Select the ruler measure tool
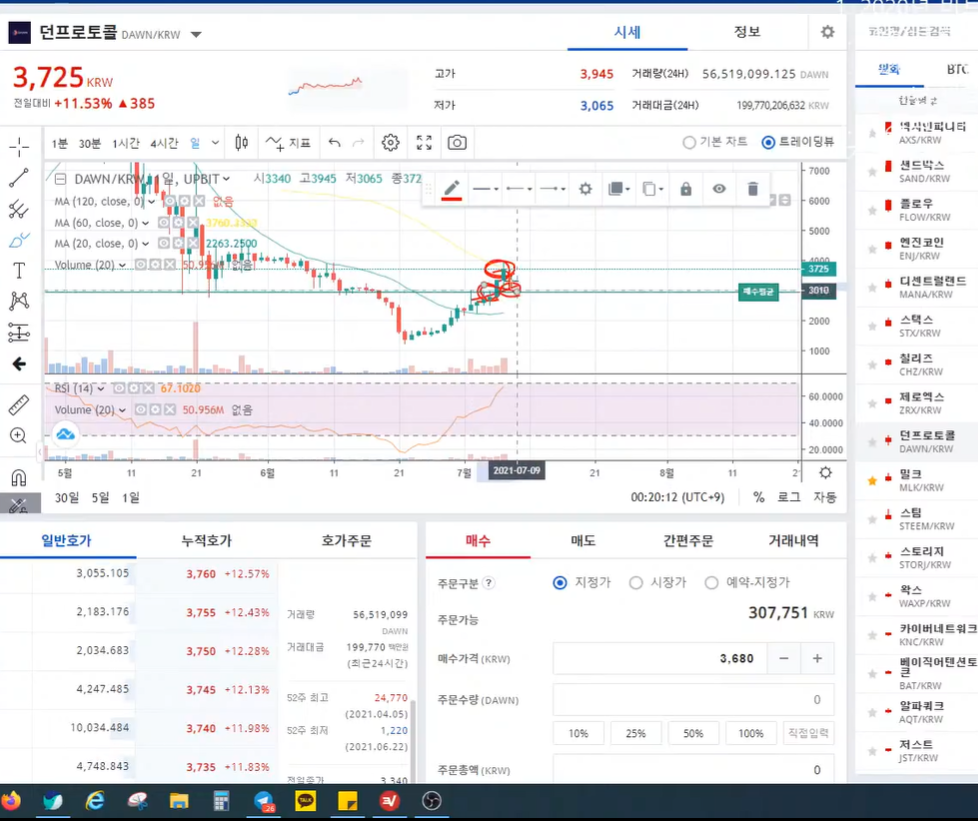 pyautogui.click(x=19, y=405)
